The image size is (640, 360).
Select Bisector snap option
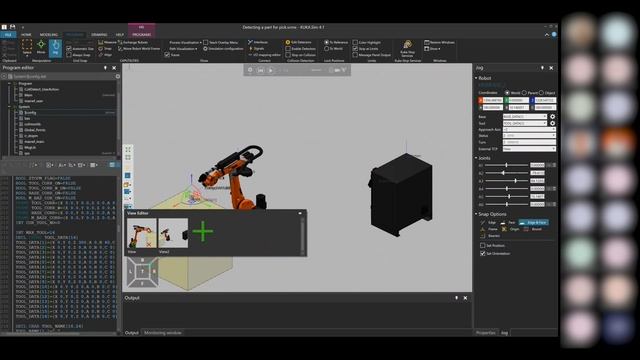(490, 236)
